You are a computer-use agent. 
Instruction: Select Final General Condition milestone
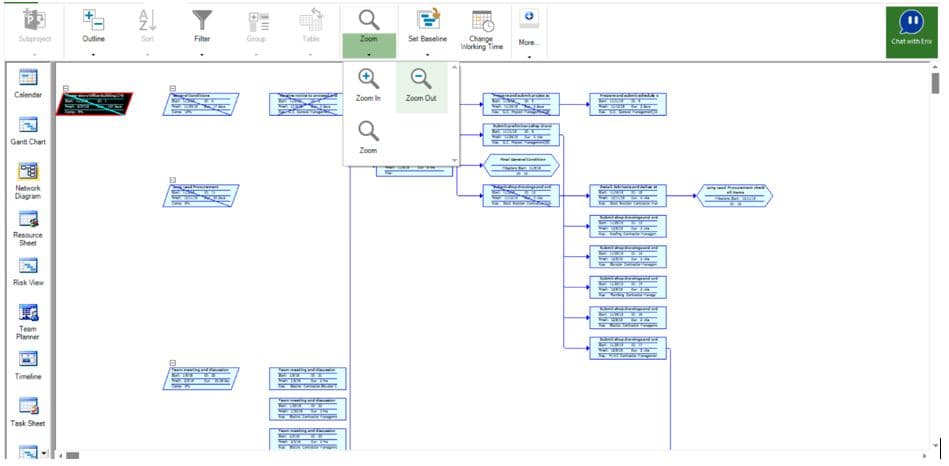point(521,165)
